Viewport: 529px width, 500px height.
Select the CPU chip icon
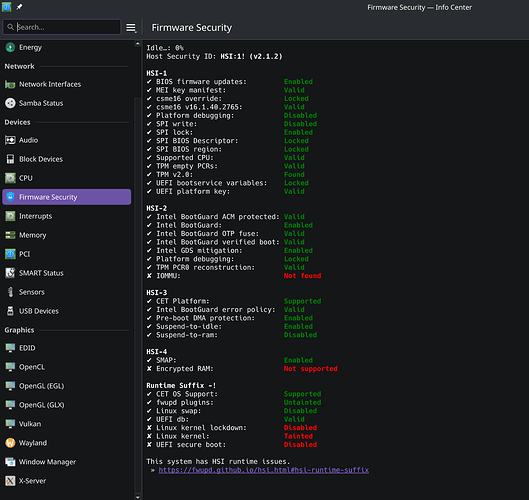(10, 178)
